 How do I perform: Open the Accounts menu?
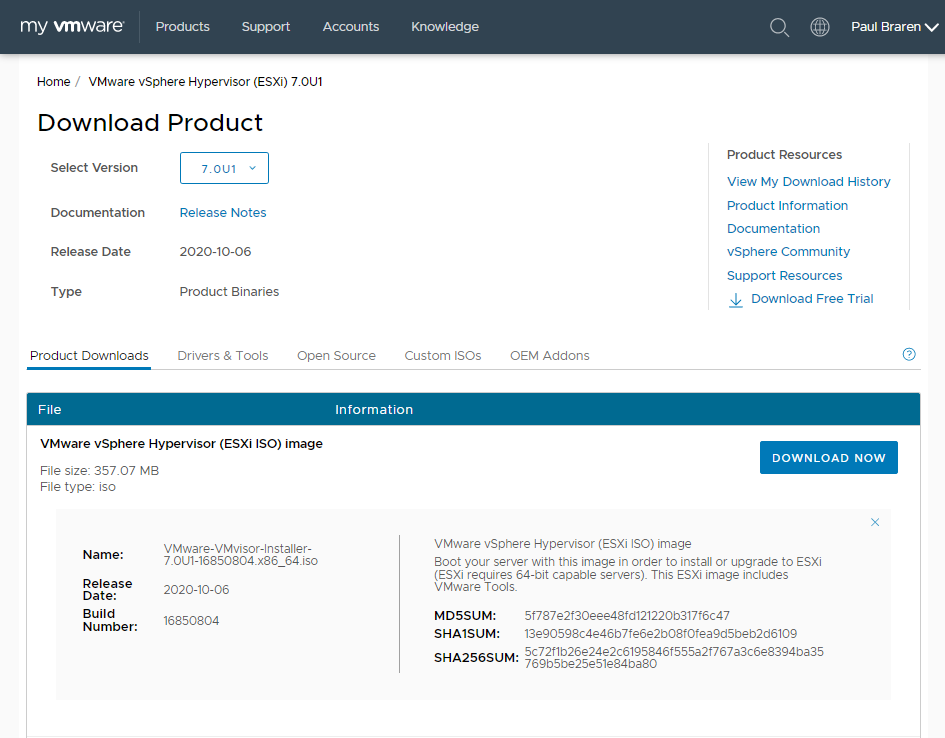point(351,27)
